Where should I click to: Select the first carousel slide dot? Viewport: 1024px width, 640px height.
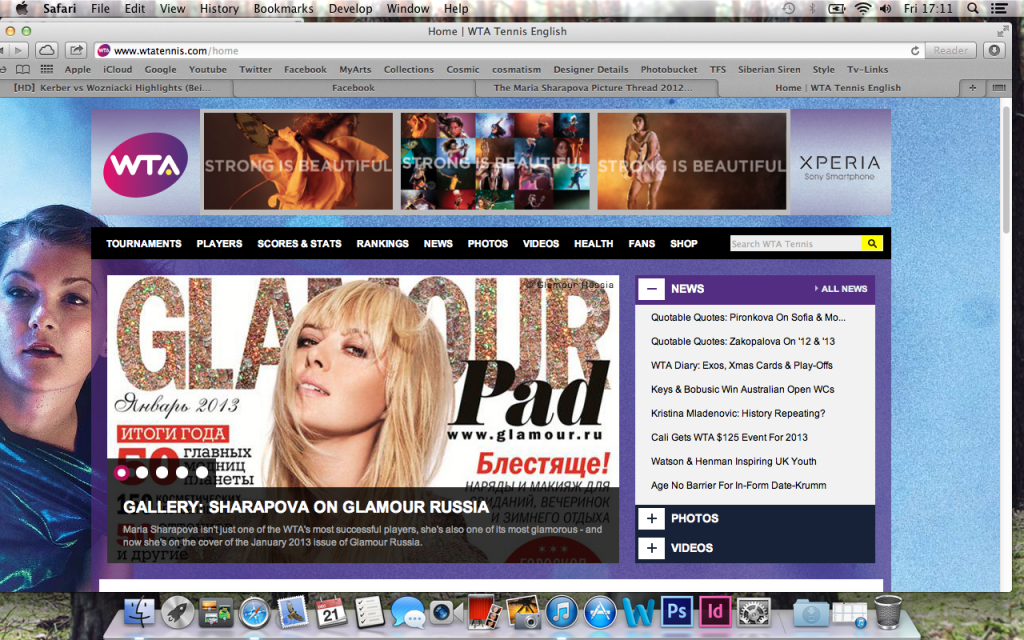[x=121, y=472]
